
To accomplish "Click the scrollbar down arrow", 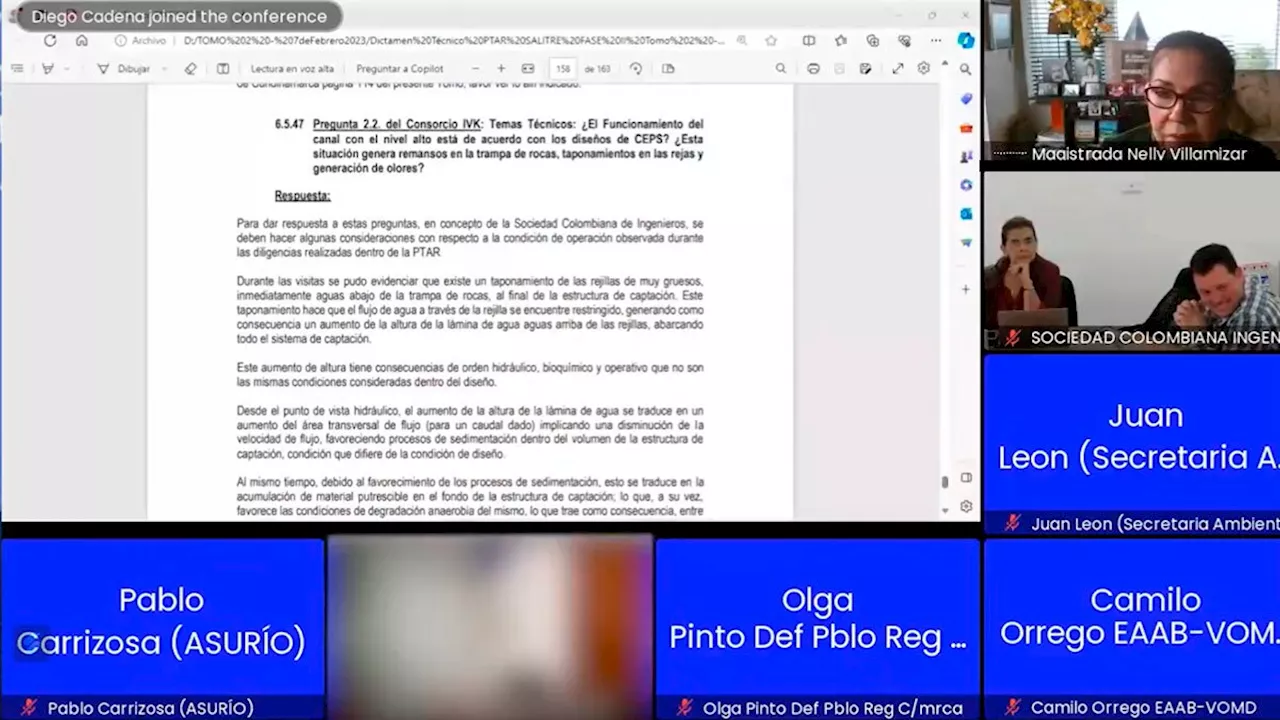I will point(945,511).
